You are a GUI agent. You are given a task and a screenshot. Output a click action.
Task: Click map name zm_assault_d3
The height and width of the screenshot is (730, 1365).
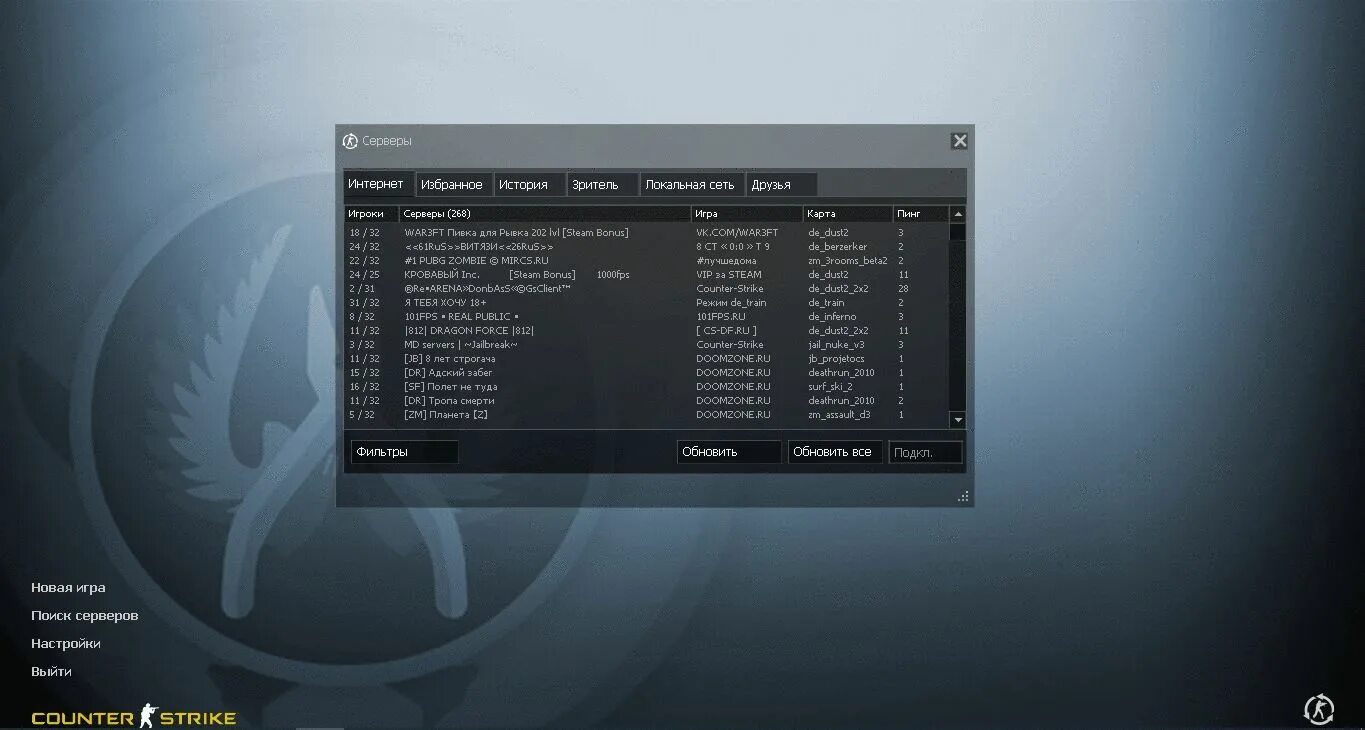pyautogui.click(x=839, y=415)
